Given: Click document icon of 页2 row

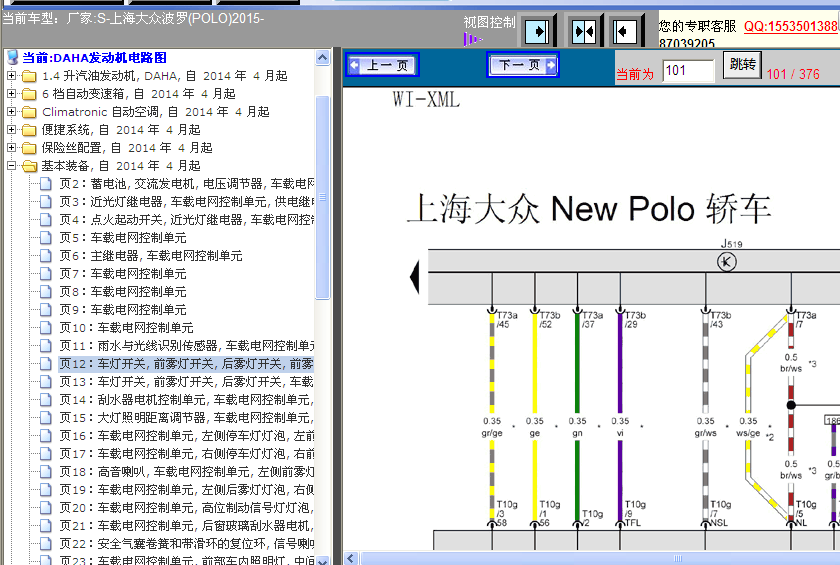Looking at the screenshot, I should (x=46, y=184).
